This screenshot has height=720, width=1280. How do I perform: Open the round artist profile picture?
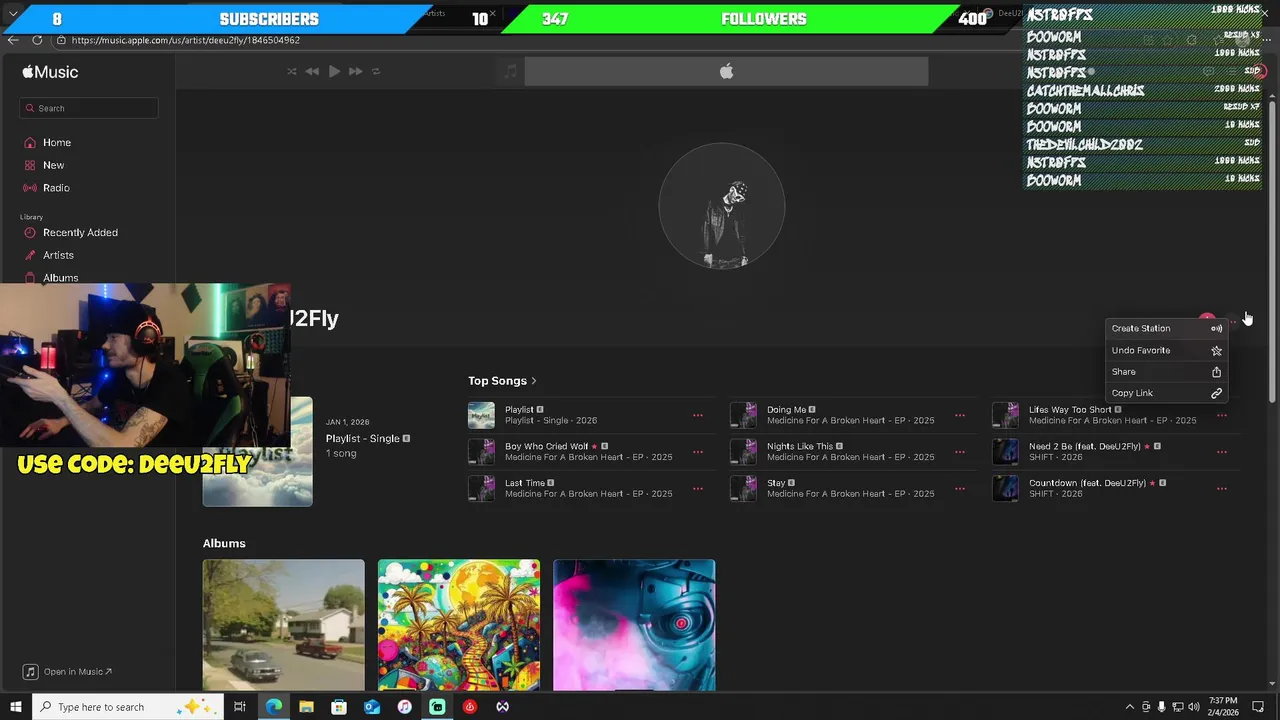coord(722,206)
